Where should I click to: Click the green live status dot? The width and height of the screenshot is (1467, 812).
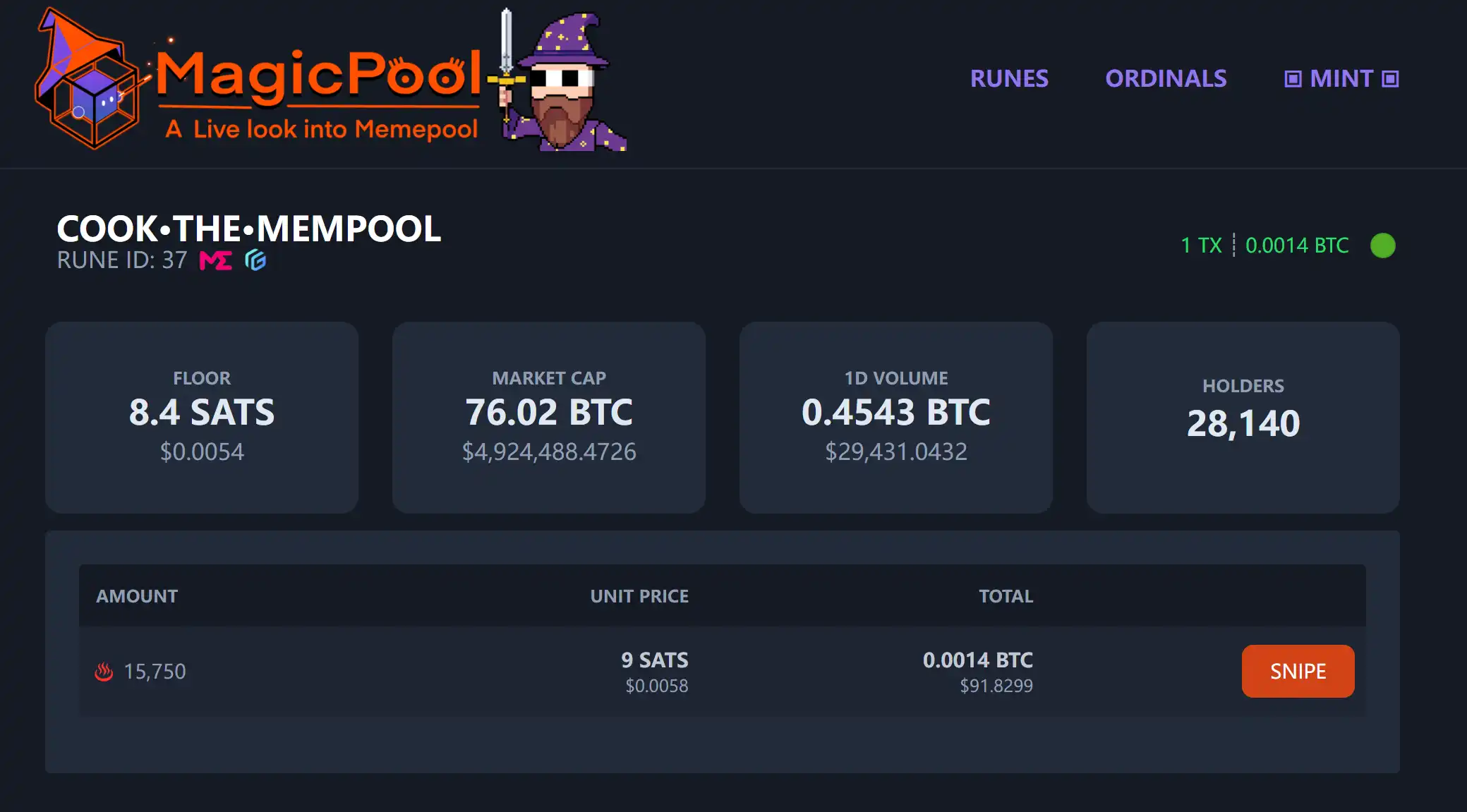(1382, 246)
